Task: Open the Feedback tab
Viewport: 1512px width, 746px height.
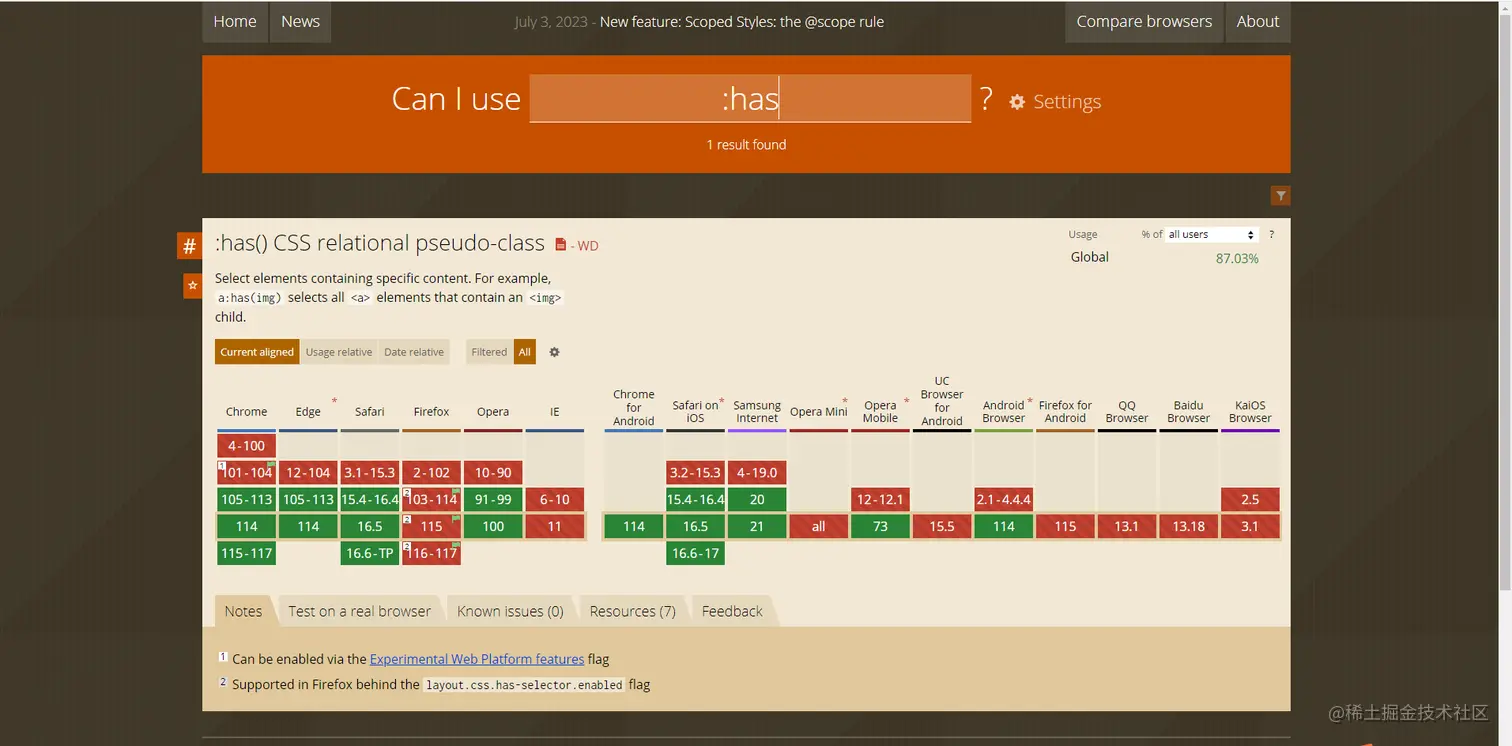Action: pos(732,611)
